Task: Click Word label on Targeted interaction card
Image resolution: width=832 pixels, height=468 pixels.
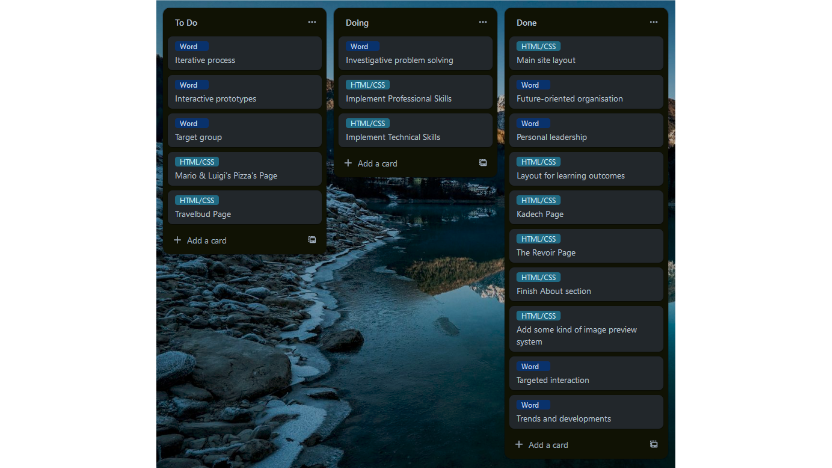Action: pyautogui.click(x=533, y=366)
